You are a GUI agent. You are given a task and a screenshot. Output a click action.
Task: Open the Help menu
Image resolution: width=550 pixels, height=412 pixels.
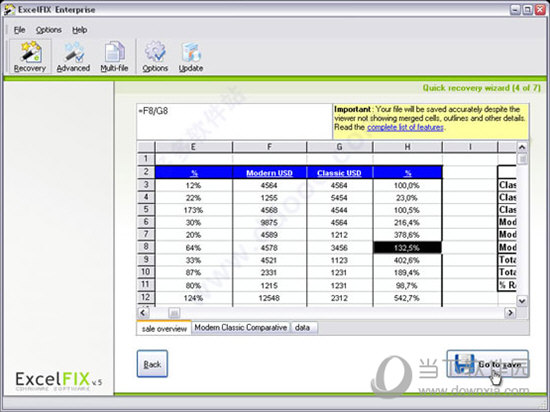(x=80, y=30)
